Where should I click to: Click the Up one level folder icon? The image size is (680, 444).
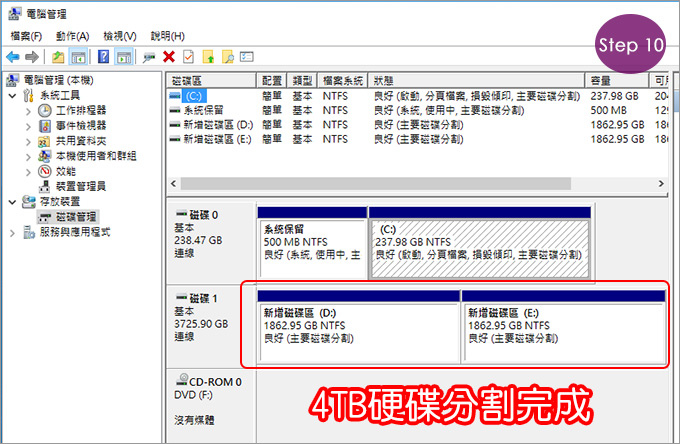click(x=58, y=57)
